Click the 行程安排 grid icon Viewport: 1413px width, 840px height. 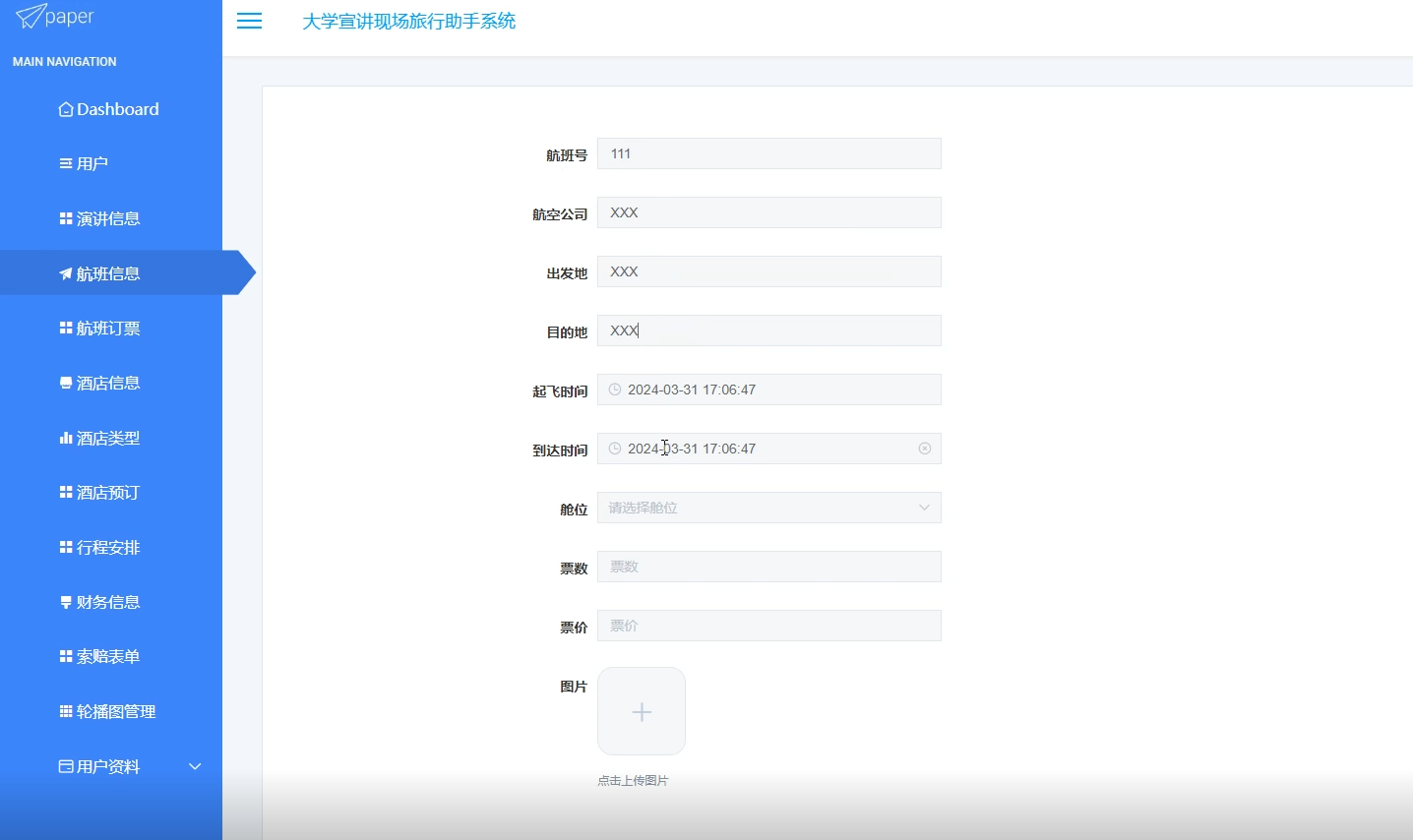point(66,547)
